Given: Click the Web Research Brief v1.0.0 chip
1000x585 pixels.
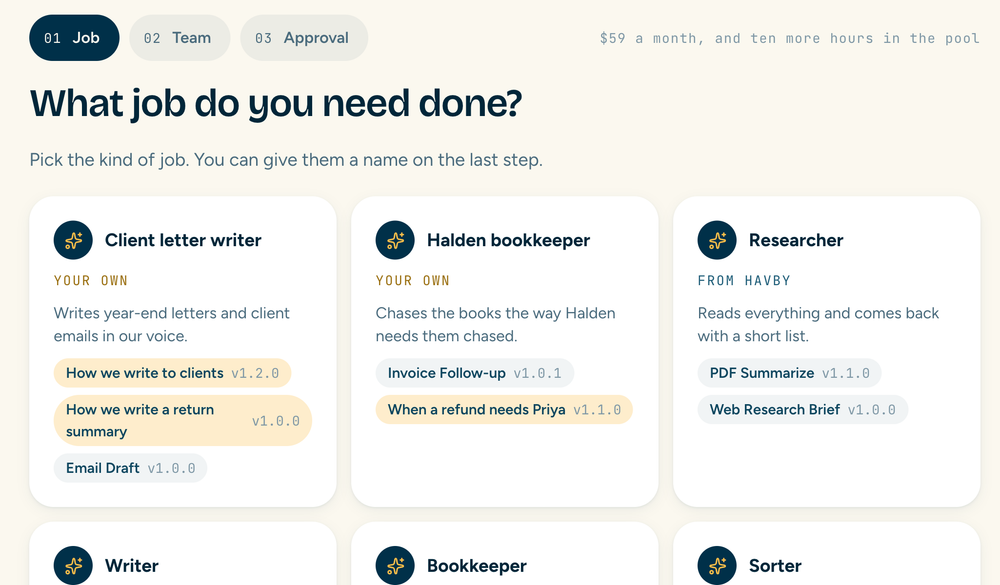Looking at the screenshot, I should pos(802,410).
